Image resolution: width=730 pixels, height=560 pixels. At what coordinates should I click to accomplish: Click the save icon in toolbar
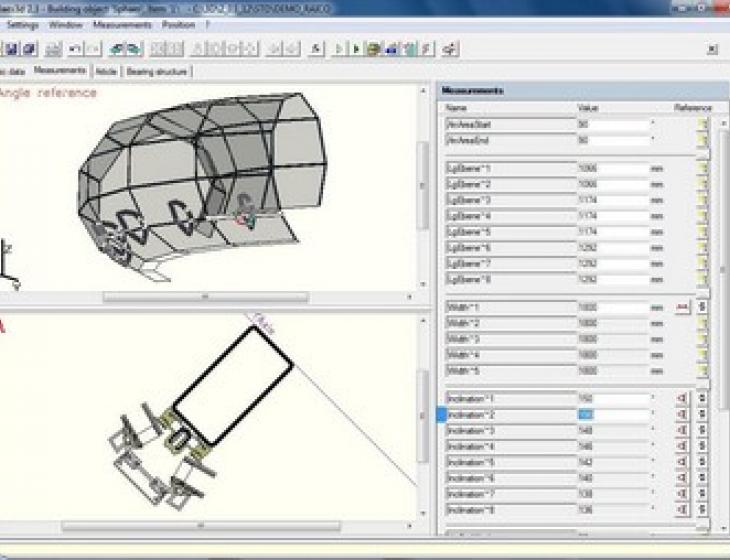point(12,48)
